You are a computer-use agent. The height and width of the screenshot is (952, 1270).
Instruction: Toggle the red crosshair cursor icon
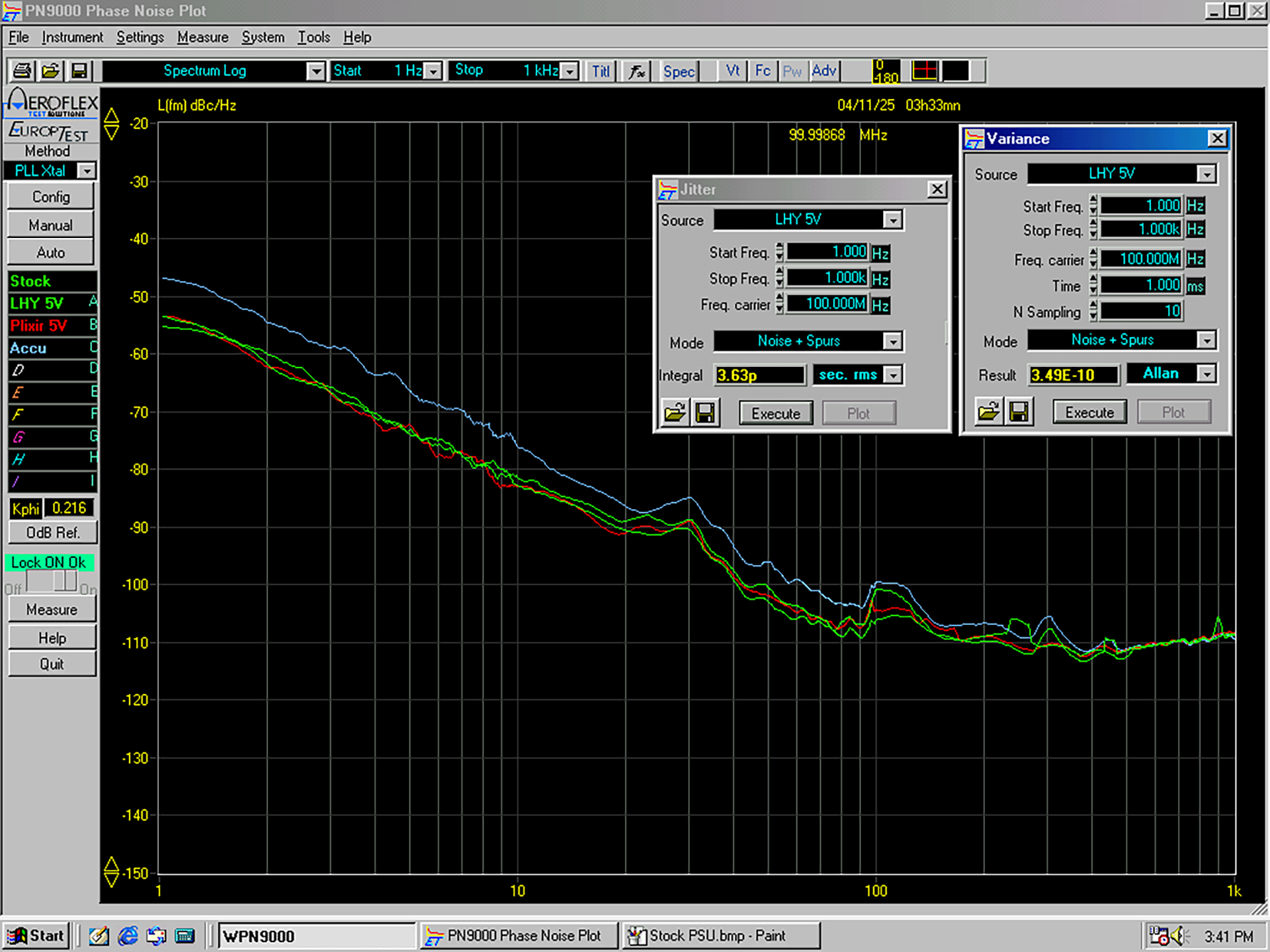pos(925,70)
